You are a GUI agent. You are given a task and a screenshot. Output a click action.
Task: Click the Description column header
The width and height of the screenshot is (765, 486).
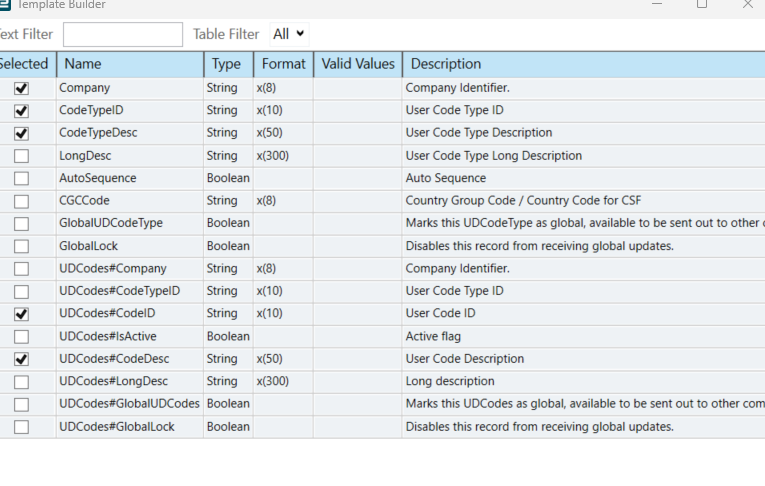(584, 64)
